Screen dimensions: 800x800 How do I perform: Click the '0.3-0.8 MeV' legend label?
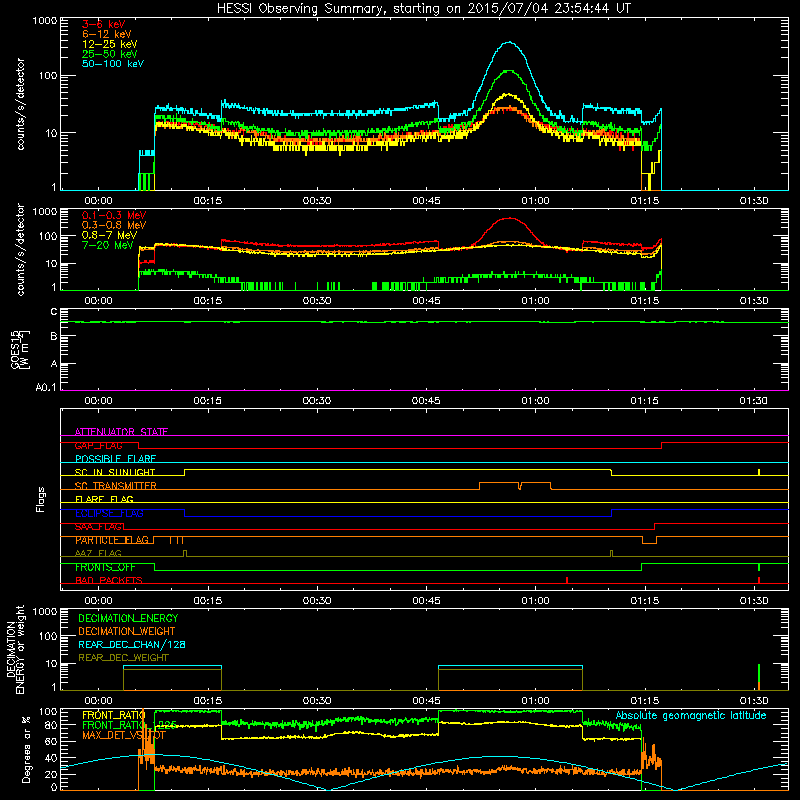114,225
